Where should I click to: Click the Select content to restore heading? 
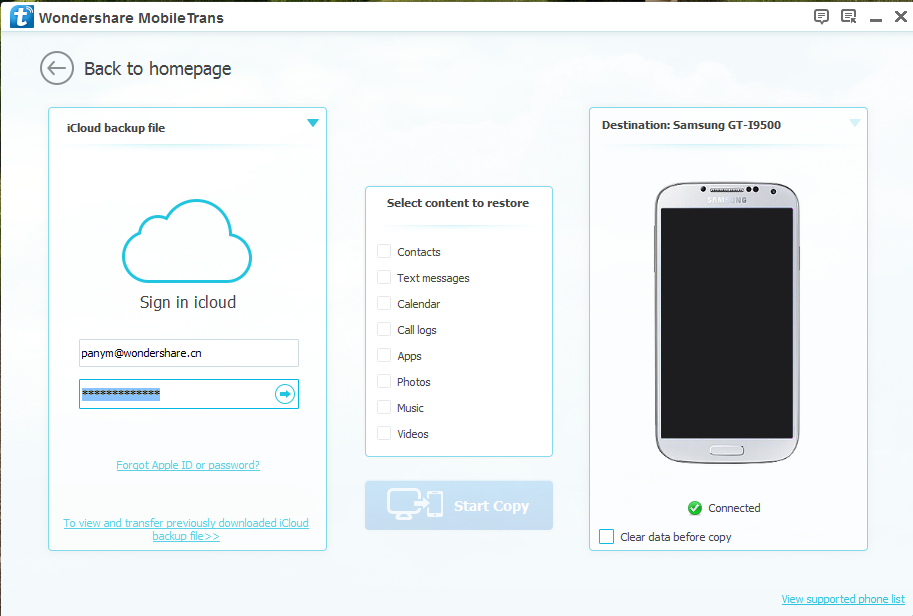pyautogui.click(x=458, y=203)
